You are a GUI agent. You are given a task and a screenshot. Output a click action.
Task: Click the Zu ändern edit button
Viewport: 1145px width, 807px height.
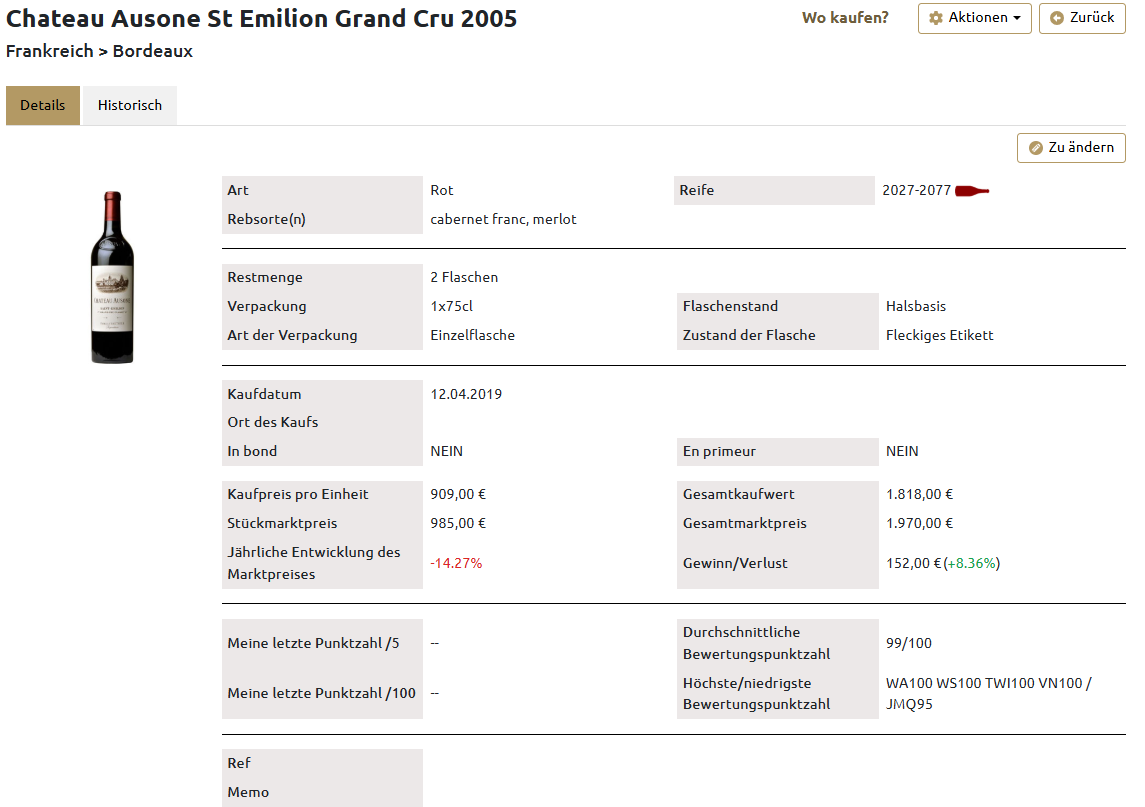(1071, 148)
